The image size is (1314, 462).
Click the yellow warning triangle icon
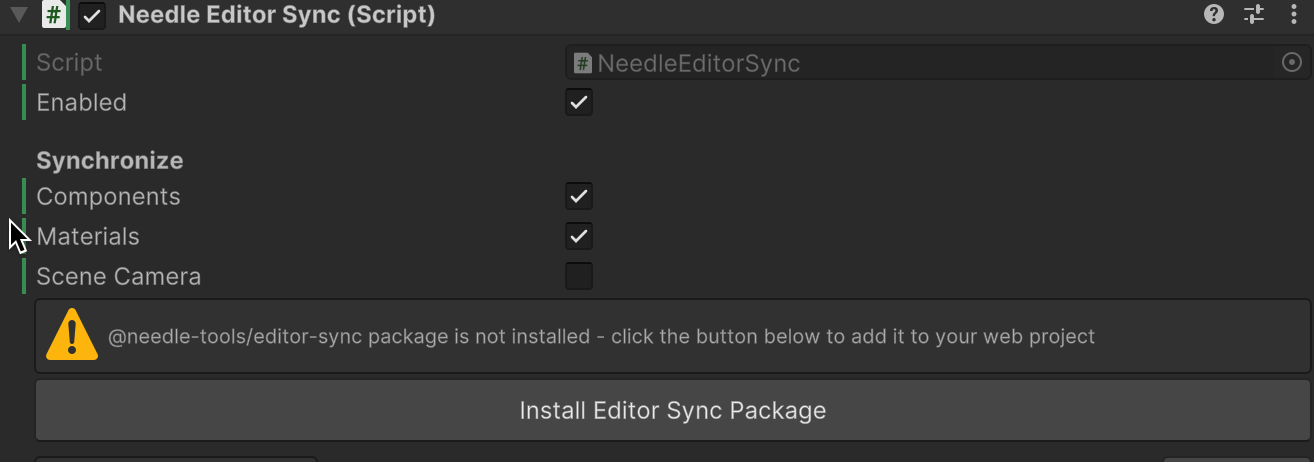click(x=72, y=335)
